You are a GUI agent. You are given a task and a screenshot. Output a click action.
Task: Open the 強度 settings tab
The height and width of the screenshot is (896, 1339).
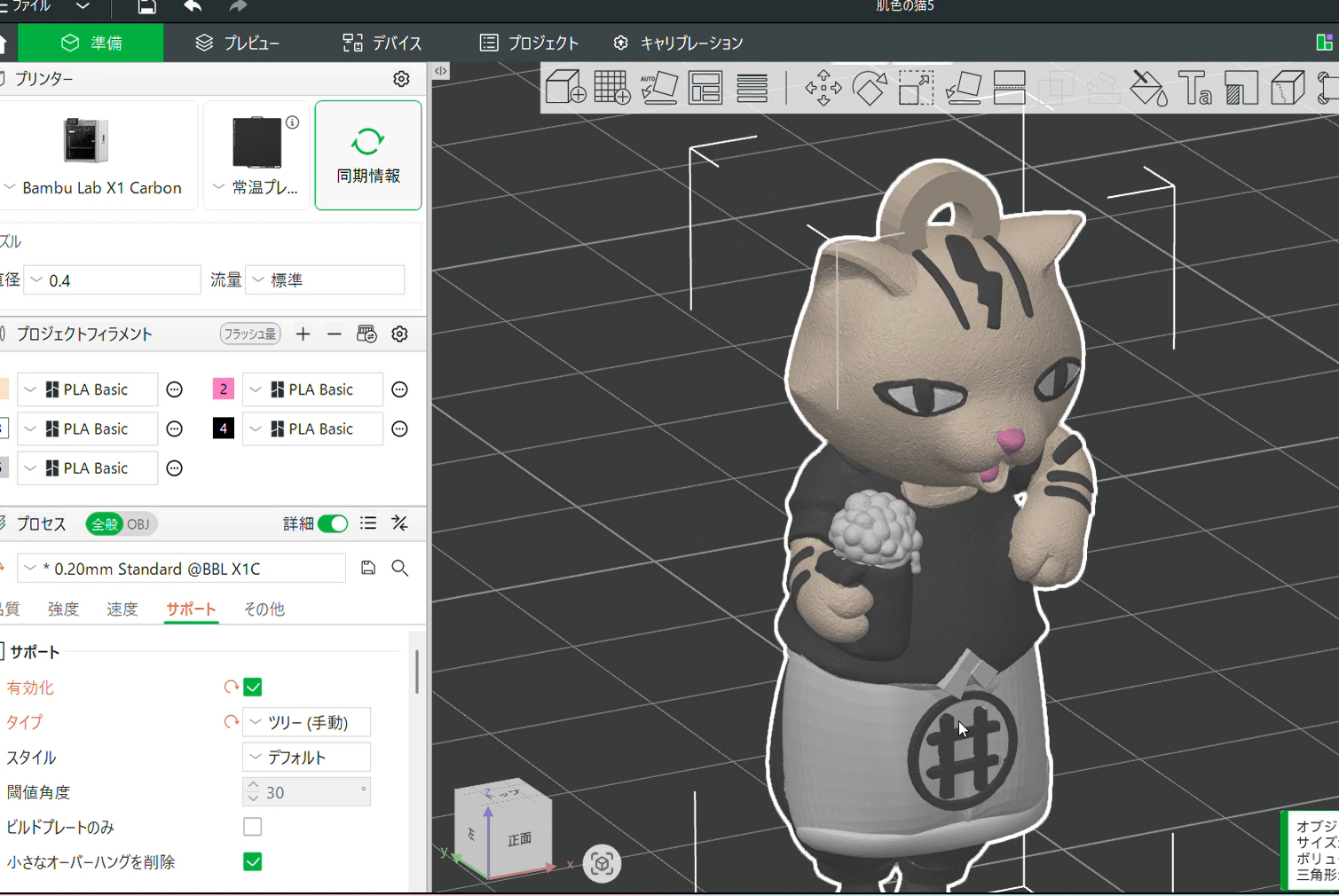pos(63,609)
